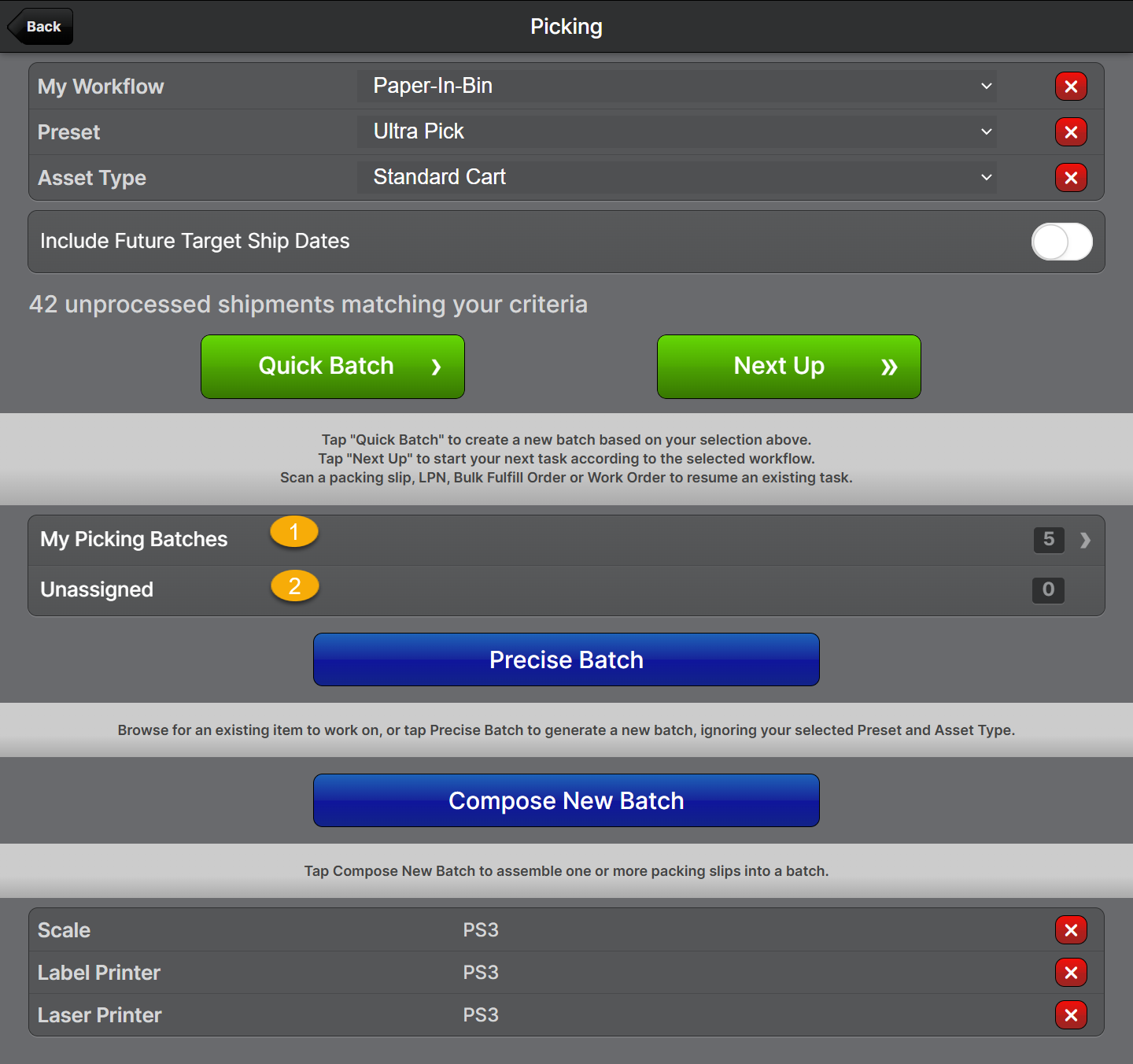Open the My Workflow dropdown
This screenshot has width=1133, height=1064.
(x=677, y=87)
